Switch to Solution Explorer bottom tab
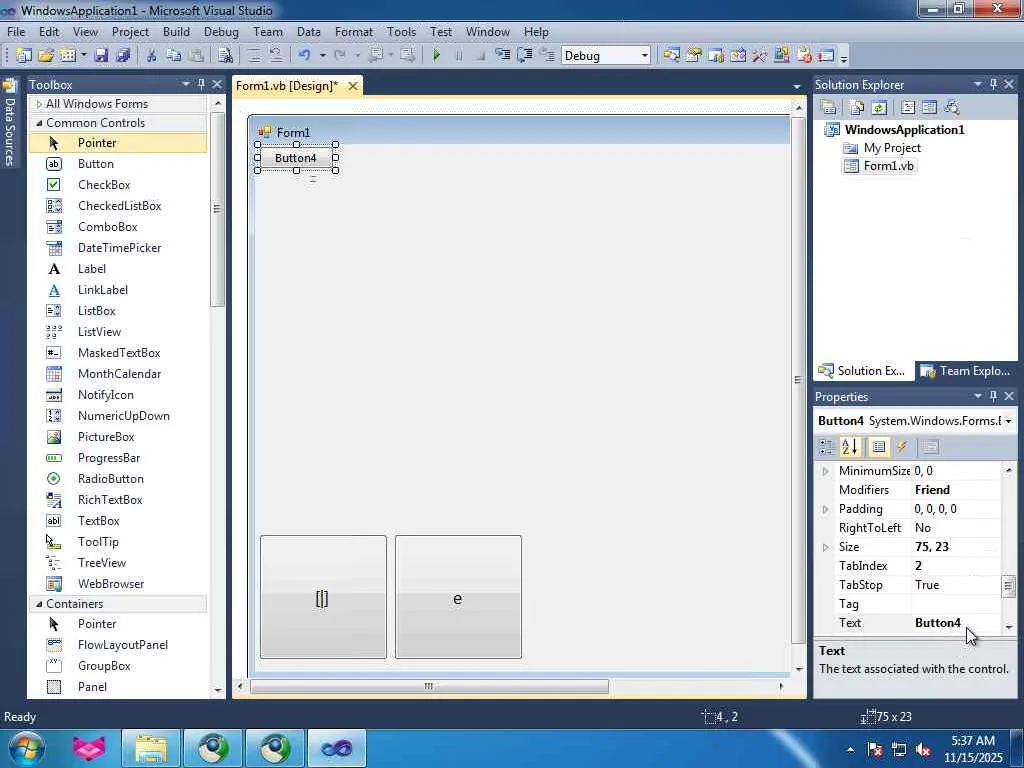1024x768 pixels. point(862,371)
